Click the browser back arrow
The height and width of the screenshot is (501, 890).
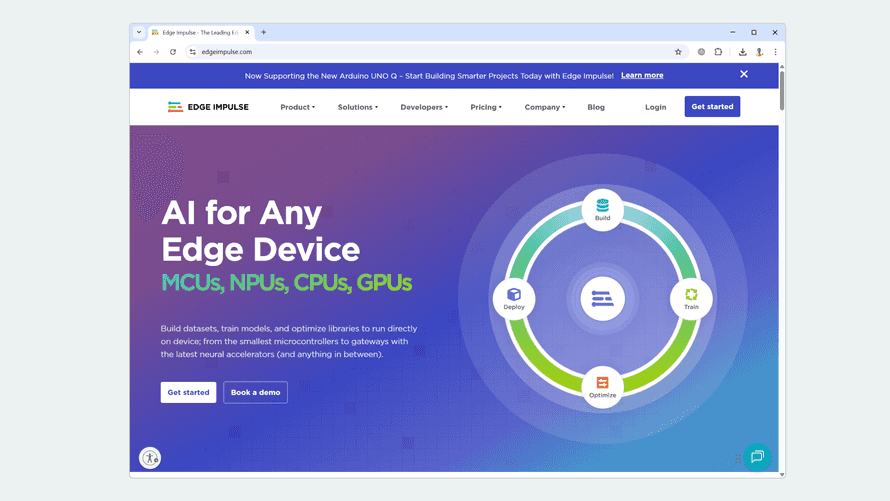140,52
